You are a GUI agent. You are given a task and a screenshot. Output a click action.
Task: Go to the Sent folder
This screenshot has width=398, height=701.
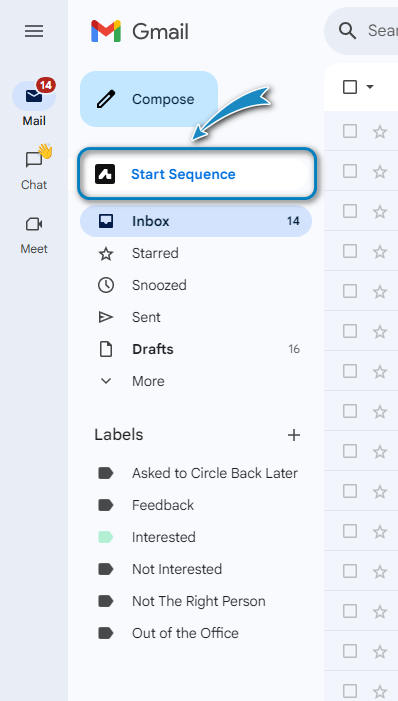click(195, 317)
